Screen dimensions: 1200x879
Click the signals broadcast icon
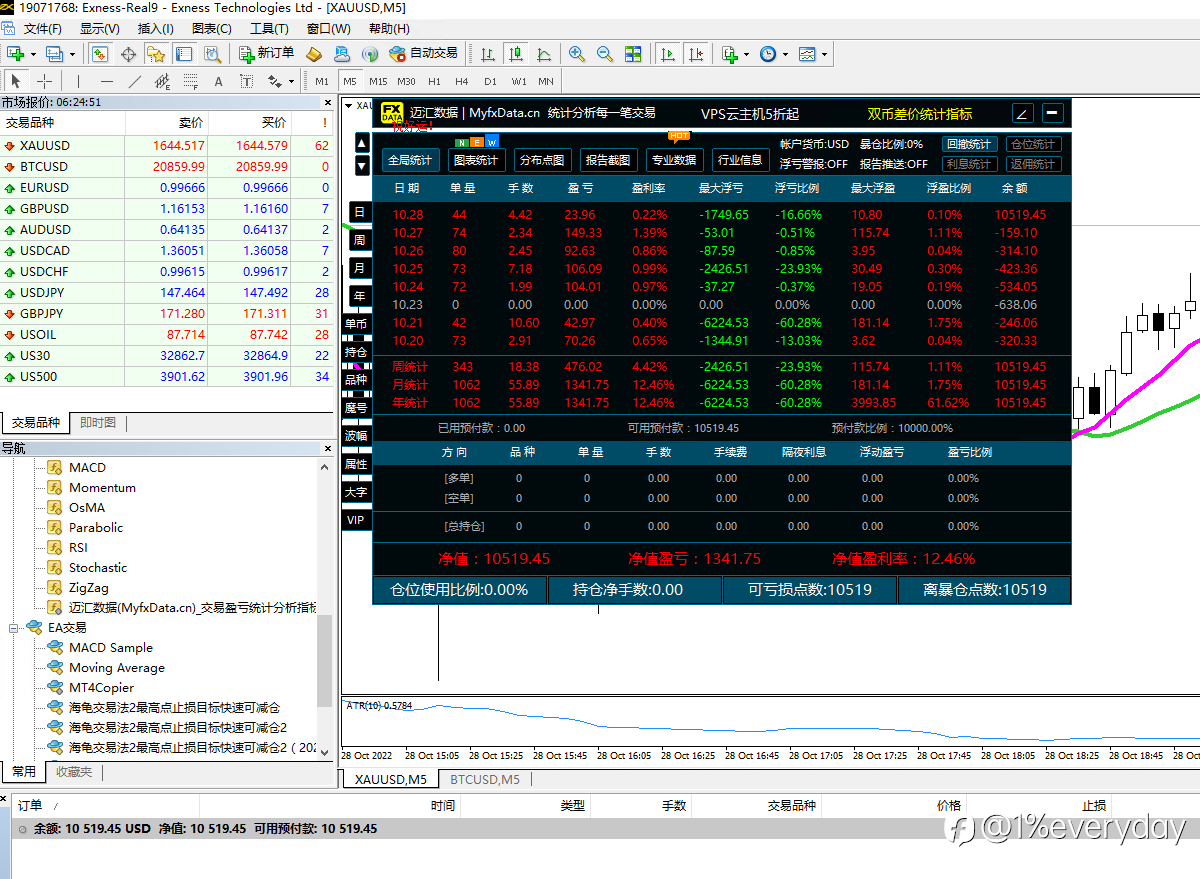[369, 53]
